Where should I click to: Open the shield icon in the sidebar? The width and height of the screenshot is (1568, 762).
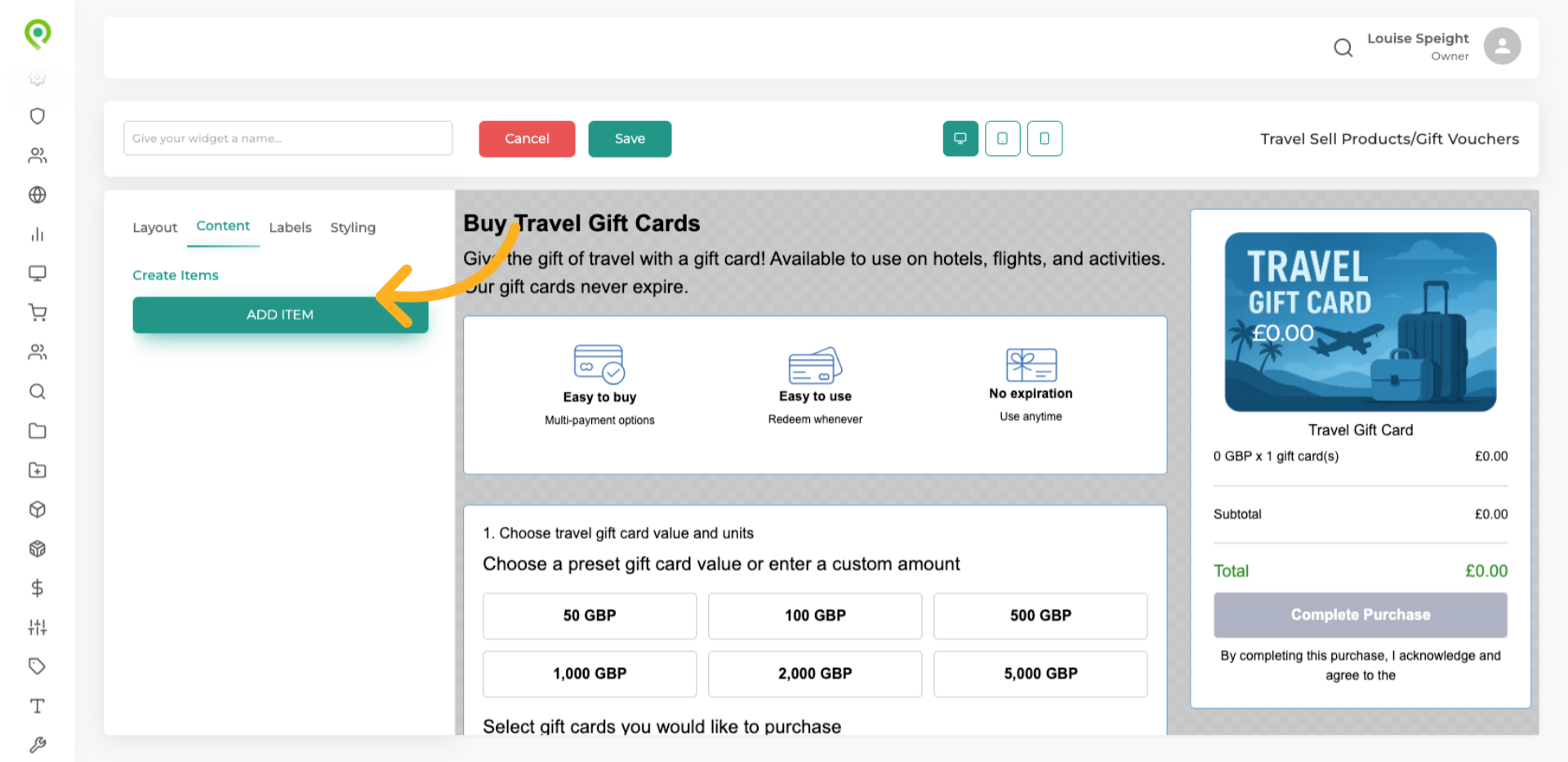point(38,116)
